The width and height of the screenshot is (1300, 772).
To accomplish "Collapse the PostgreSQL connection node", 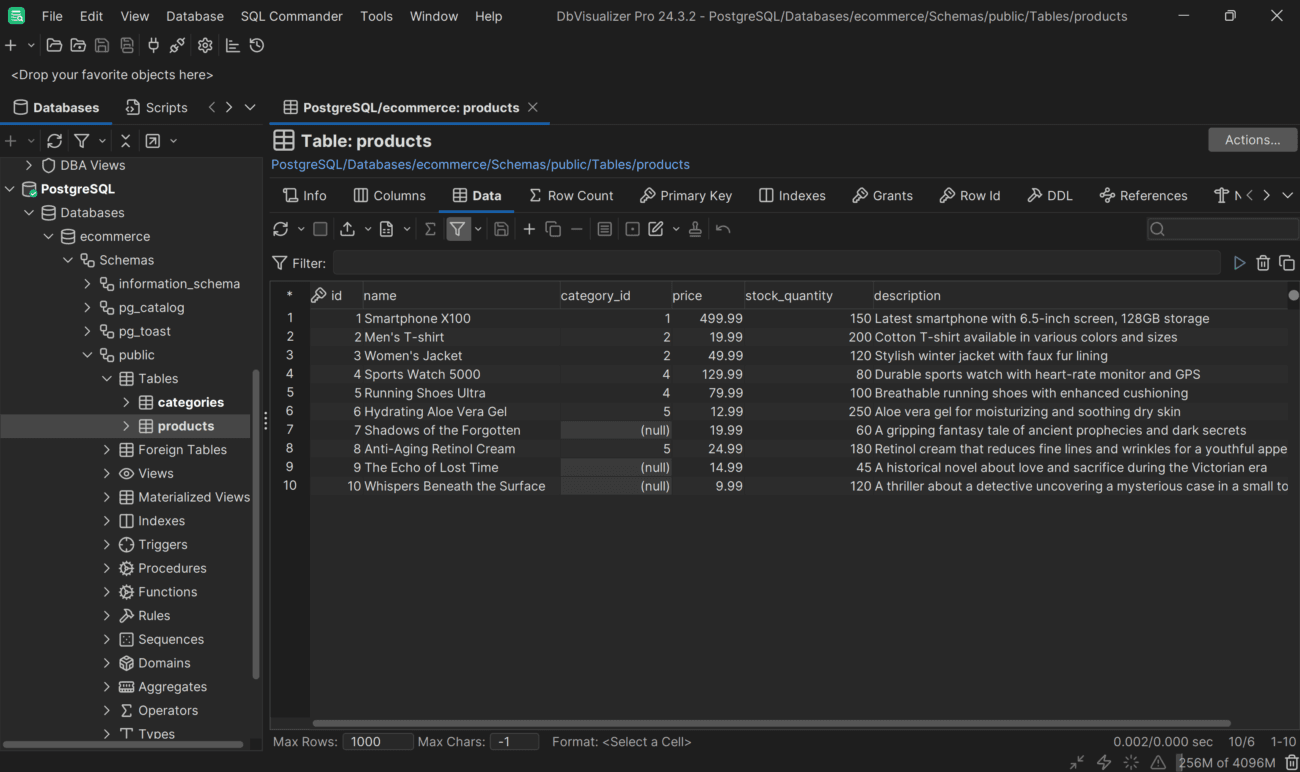I will point(10,189).
